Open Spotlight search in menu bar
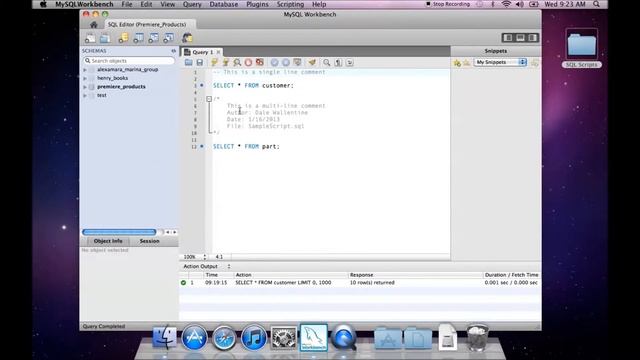The height and width of the screenshot is (360, 640). pos(597,4)
